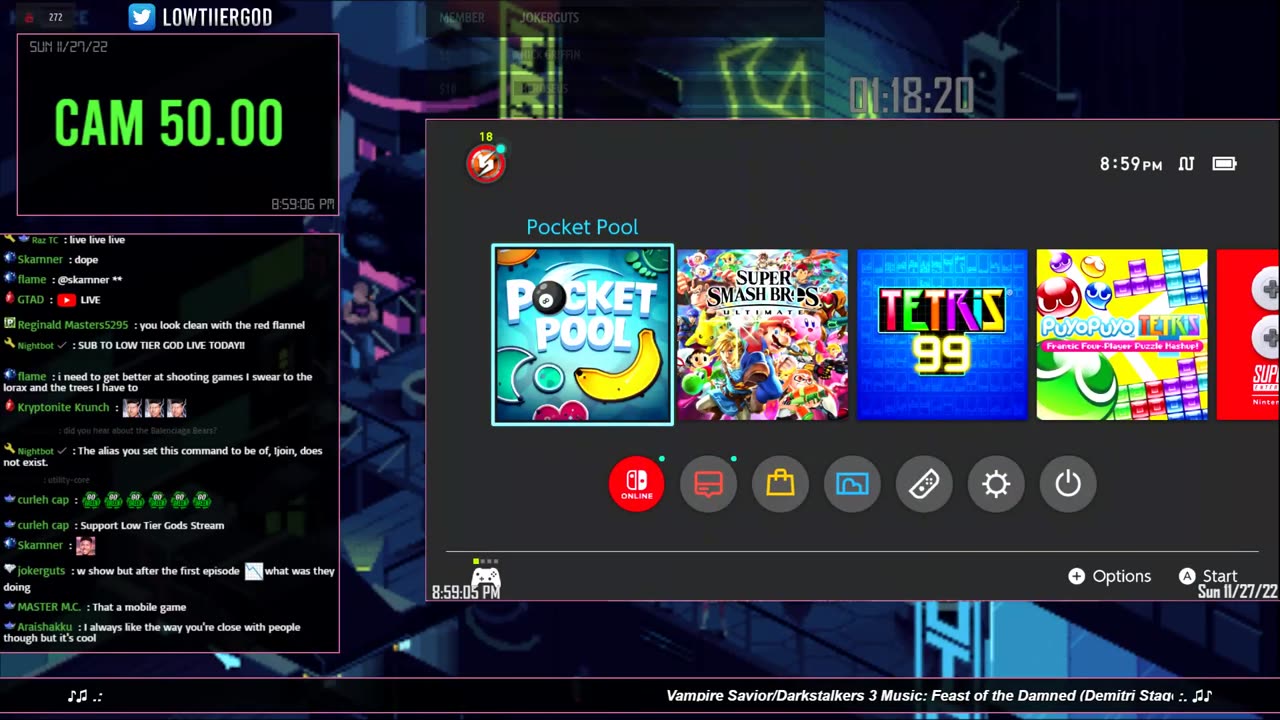Click Skarnner's emote image message
Screen dimensions: 1280x720
point(85,546)
